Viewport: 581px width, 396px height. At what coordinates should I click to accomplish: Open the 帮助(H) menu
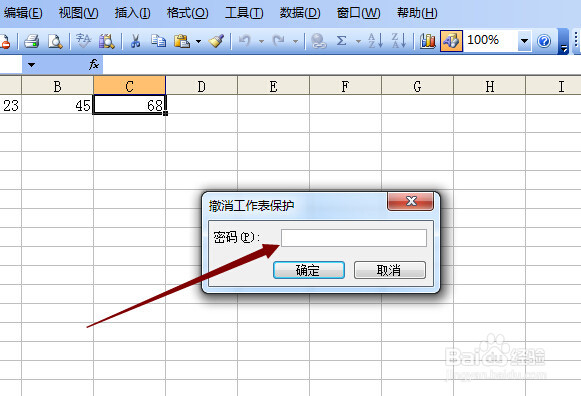417,13
